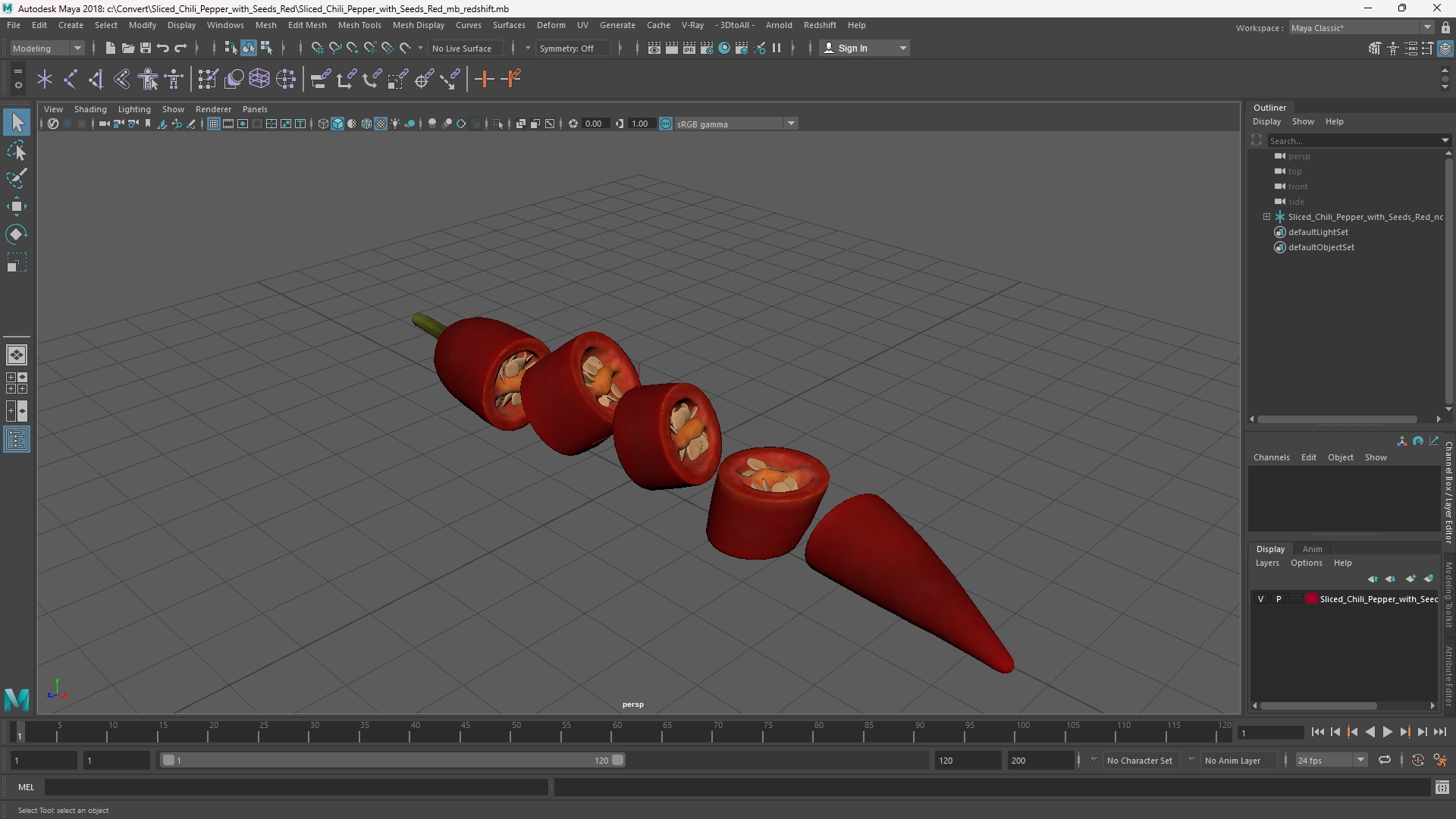
Task: Create a new scene file icon
Action: pyautogui.click(x=110, y=49)
